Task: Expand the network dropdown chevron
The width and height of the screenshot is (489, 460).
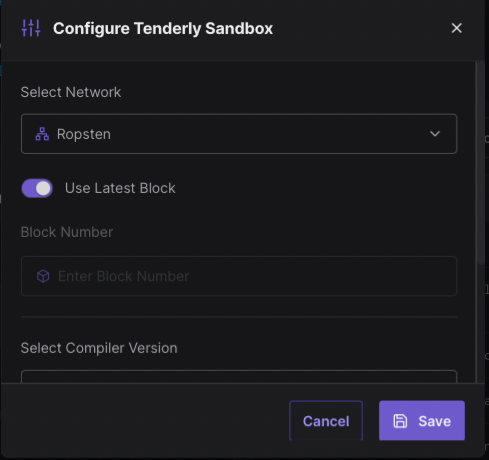Action: click(435, 134)
